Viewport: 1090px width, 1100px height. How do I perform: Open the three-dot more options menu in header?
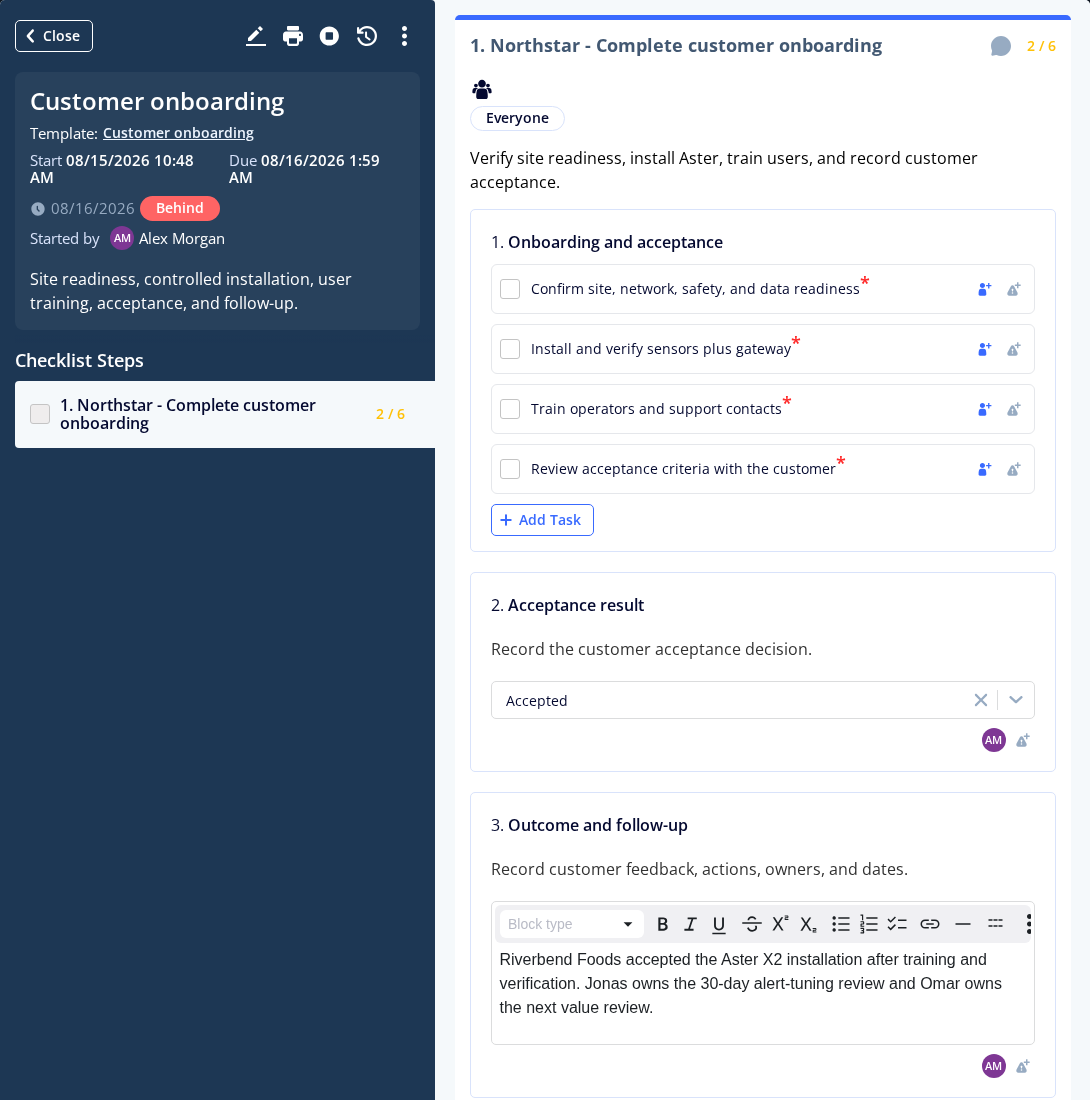pyautogui.click(x=404, y=36)
